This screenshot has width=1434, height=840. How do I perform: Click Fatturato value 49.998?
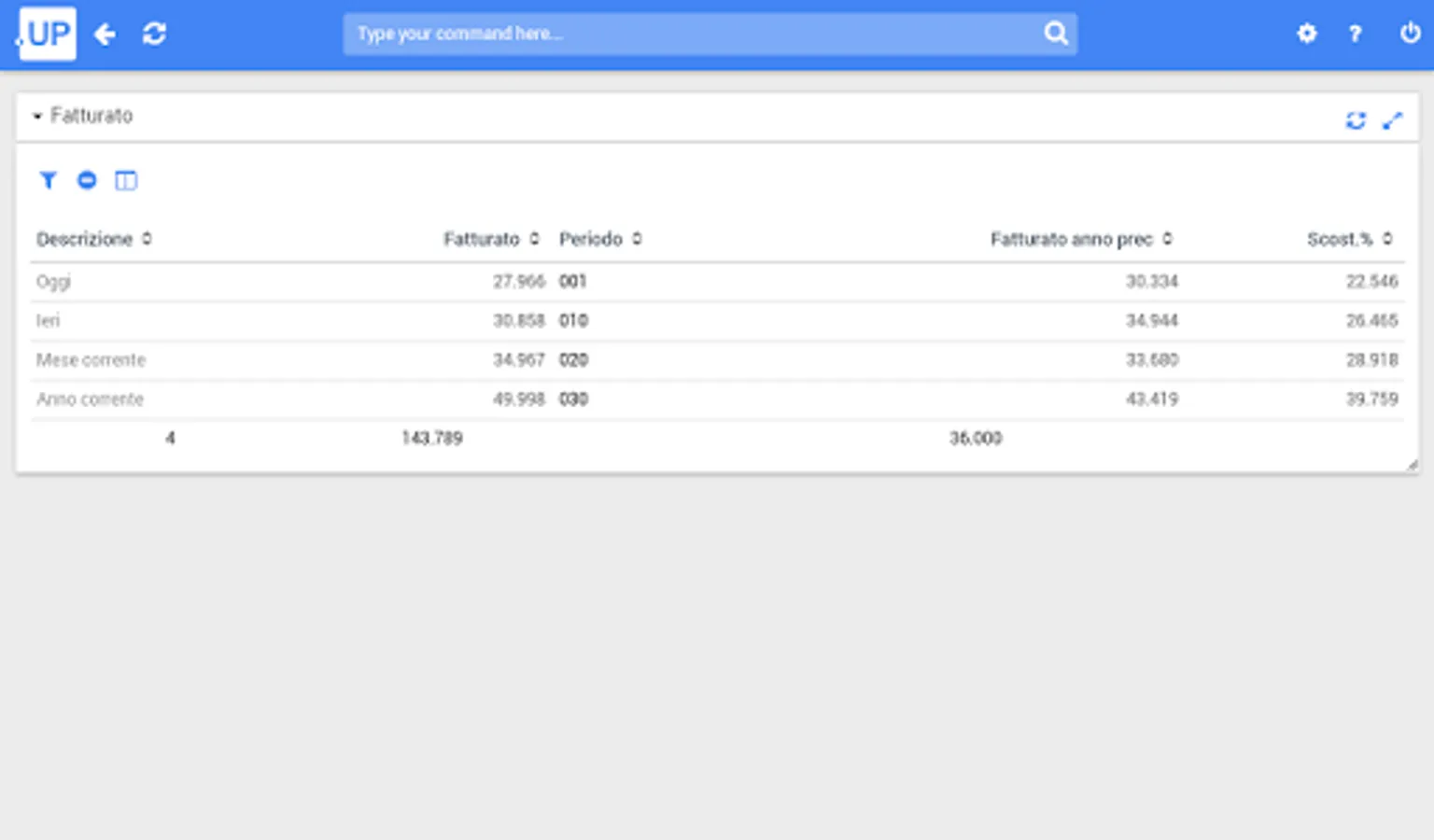[518, 399]
